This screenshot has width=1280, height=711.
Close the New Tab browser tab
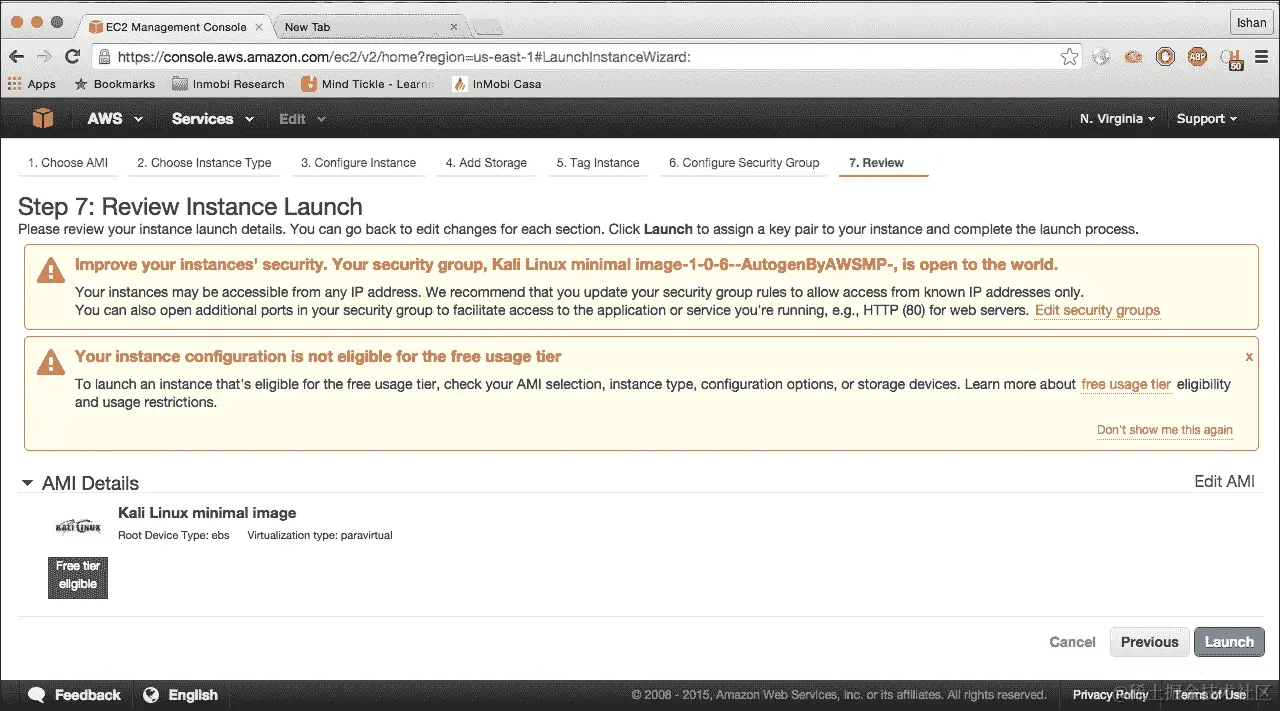[452, 27]
